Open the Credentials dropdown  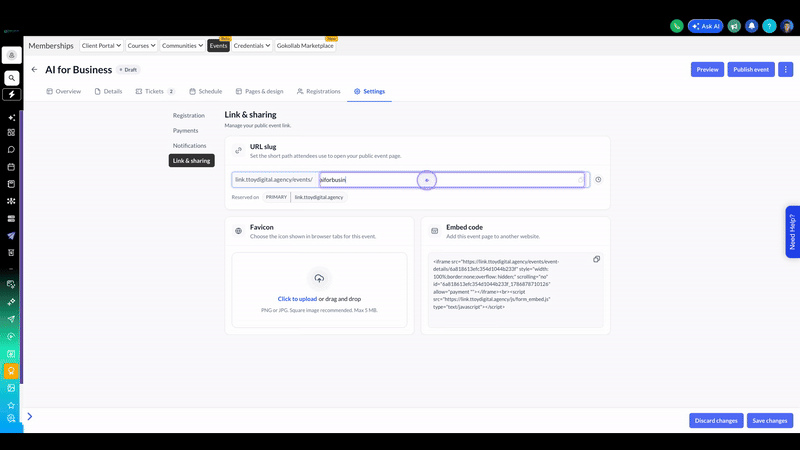click(252, 45)
